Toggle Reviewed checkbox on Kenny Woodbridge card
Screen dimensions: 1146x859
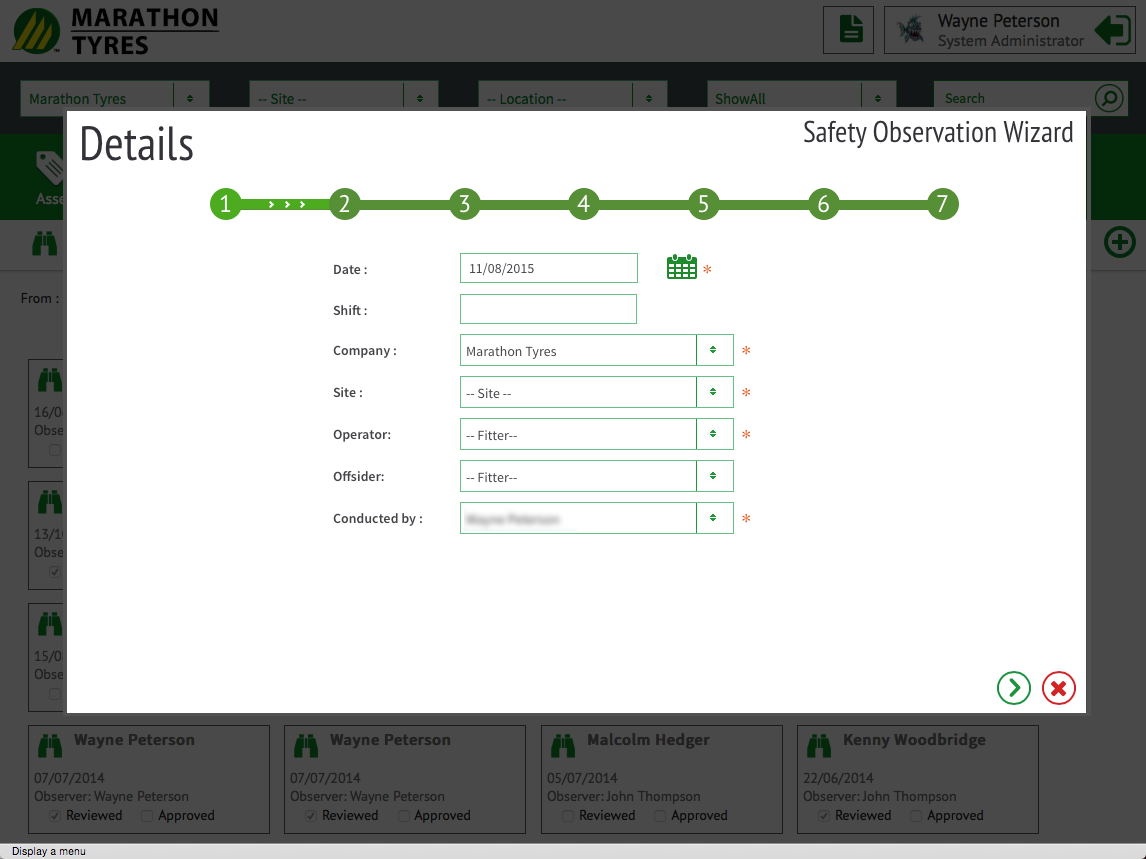825,816
